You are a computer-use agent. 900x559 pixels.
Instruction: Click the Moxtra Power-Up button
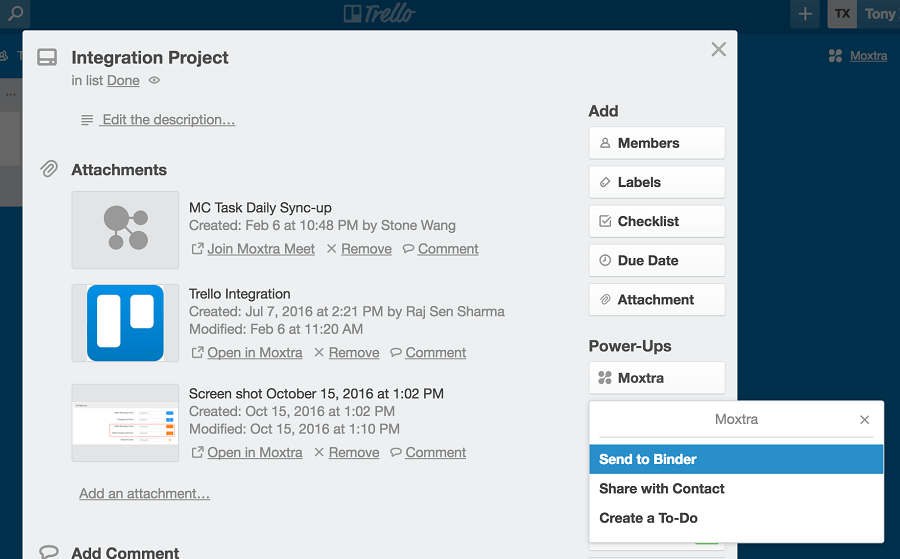(x=657, y=378)
